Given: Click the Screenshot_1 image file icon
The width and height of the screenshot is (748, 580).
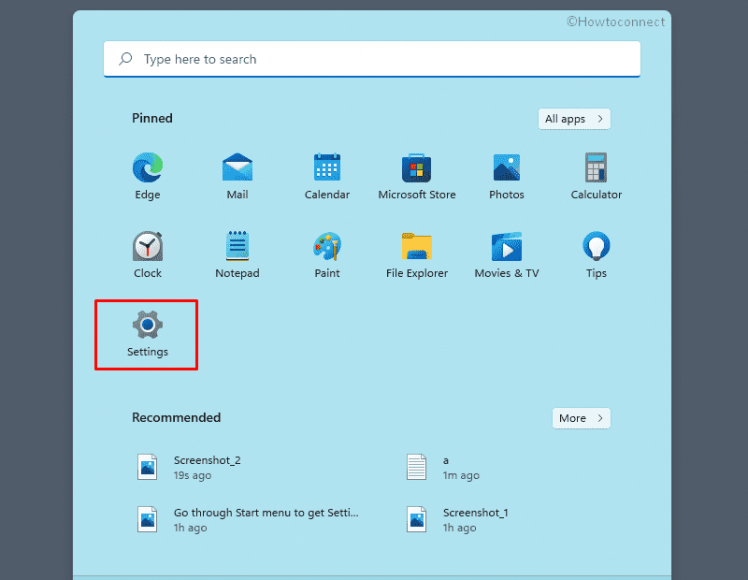Looking at the screenshot, I should [x=416, y=519].
